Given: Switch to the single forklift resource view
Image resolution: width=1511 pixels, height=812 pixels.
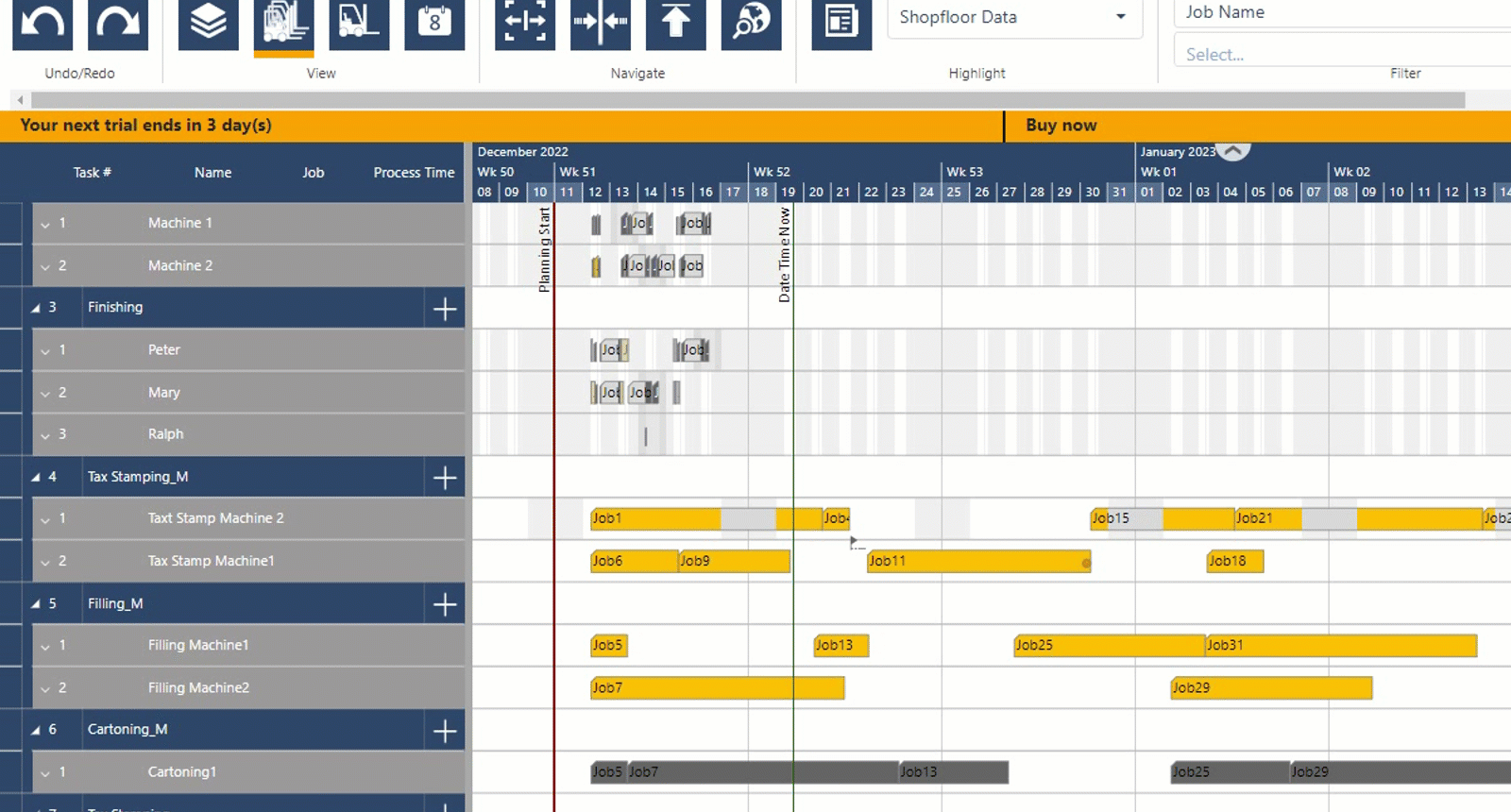Looking at the screenshot, I should tap(359, 23).
